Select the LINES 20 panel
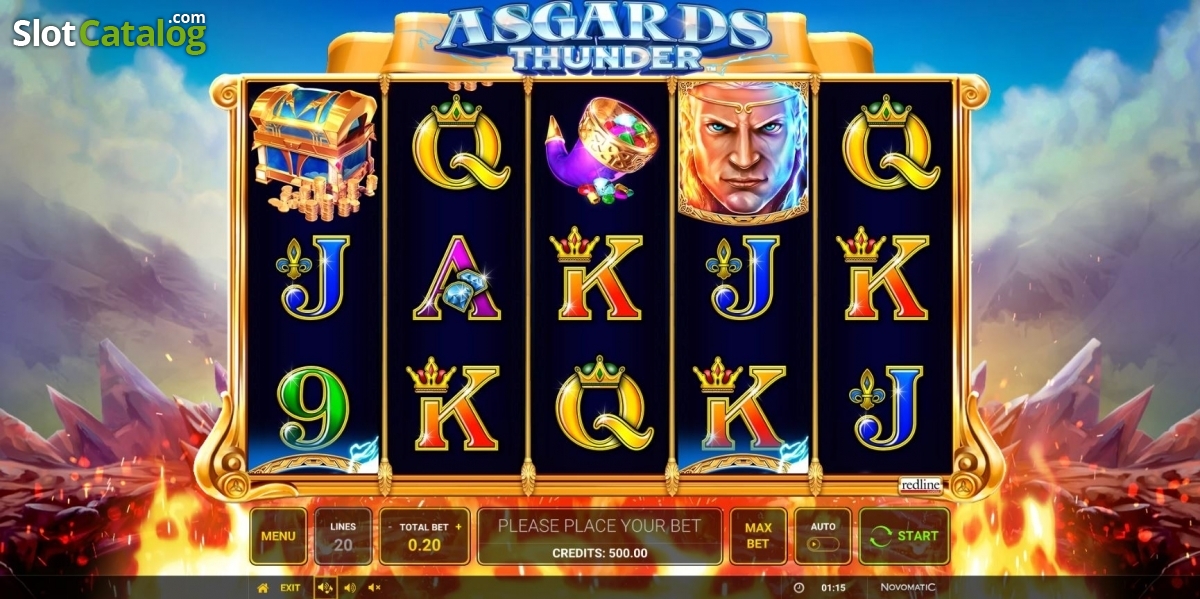 [x=343, y=536]
